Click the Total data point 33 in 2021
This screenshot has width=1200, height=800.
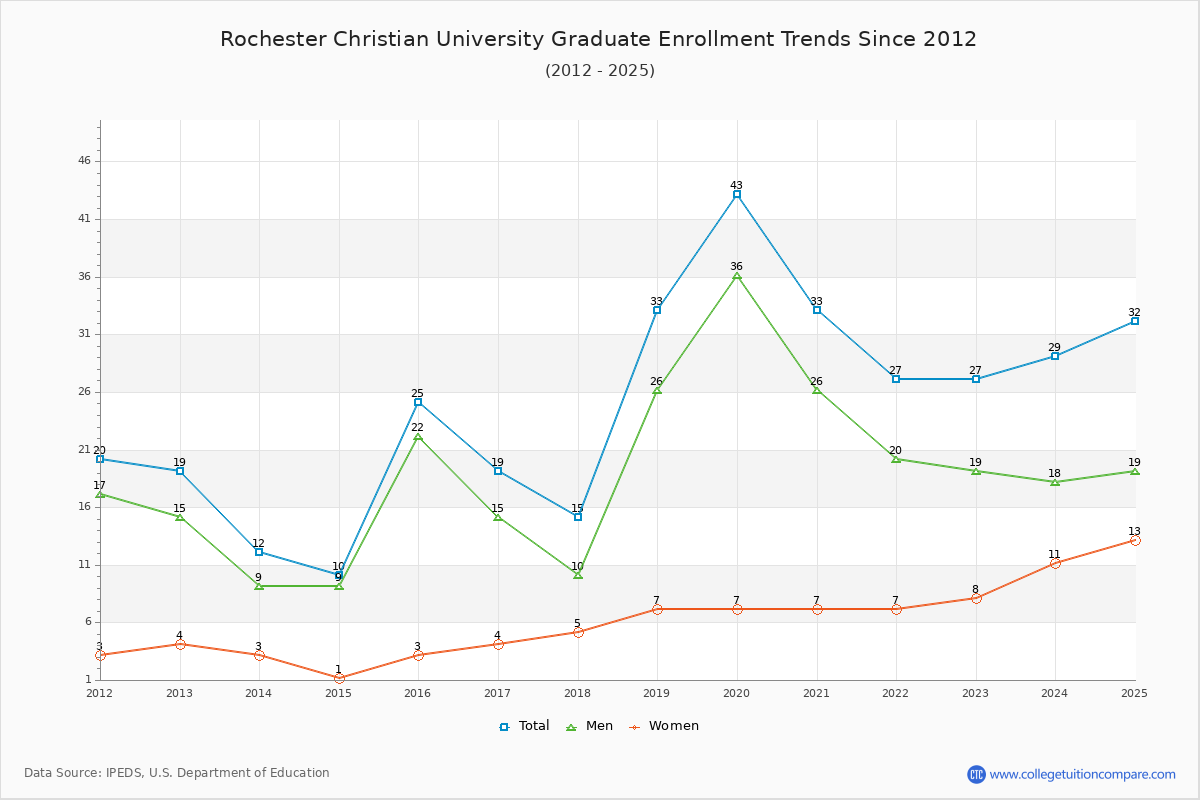point(817,310)
